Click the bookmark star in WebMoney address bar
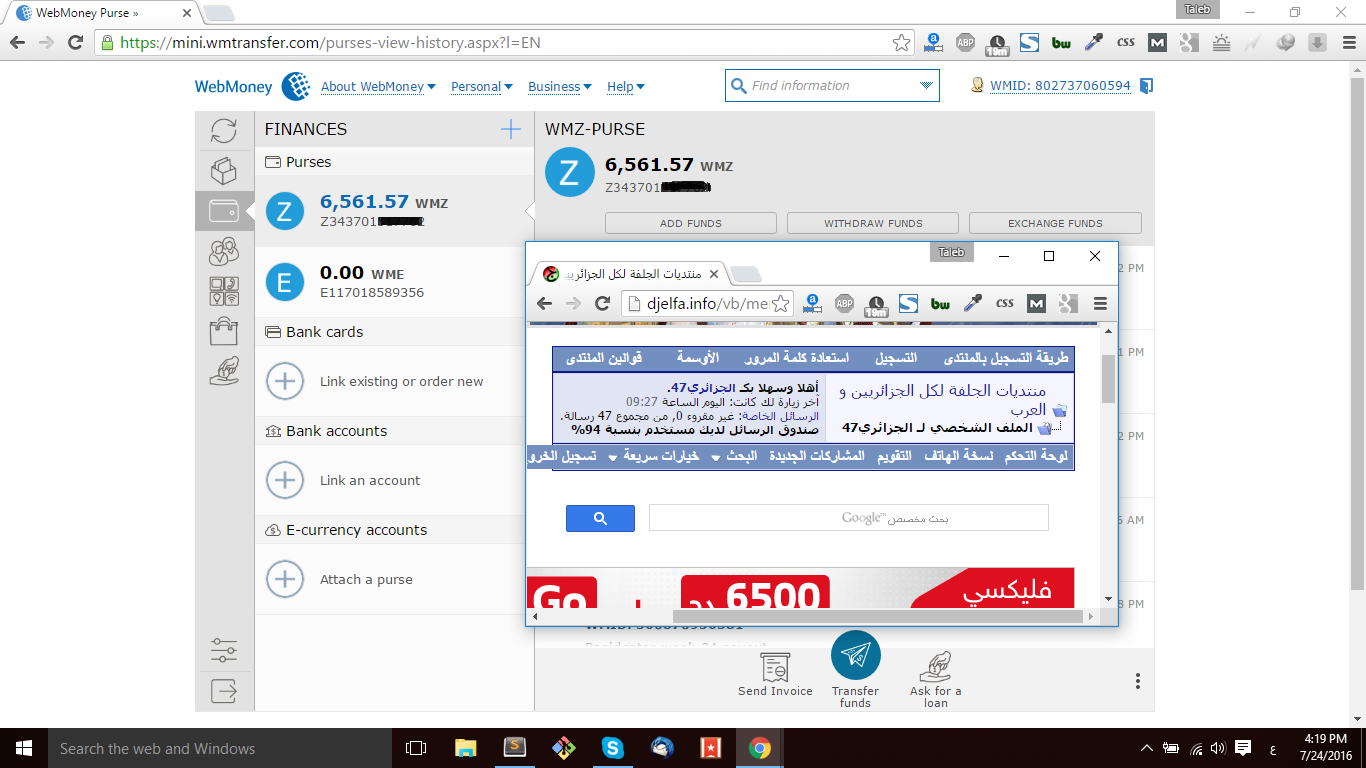 click(x=901, y=43)
